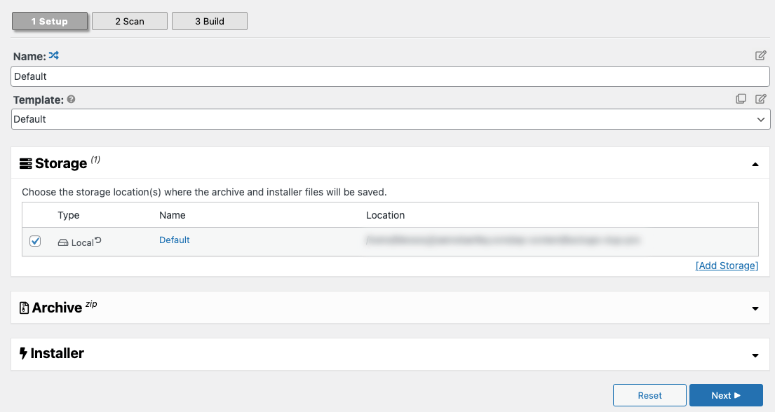This screenshot has height=412, width=775.
Task: Expand the Archive section with its arrow
Action: 755,309
